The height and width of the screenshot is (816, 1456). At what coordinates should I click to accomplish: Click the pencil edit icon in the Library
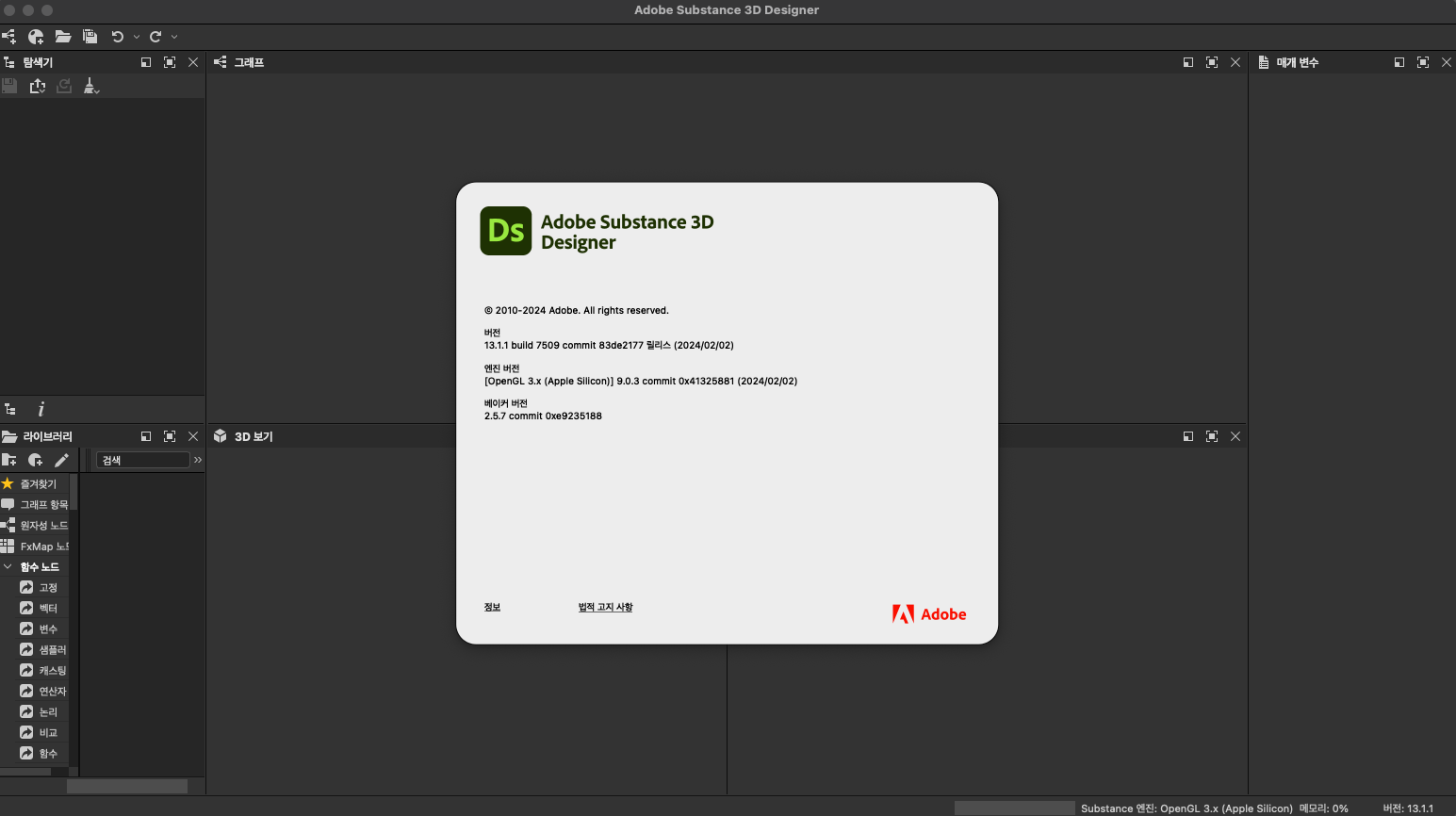coord(62,460)
